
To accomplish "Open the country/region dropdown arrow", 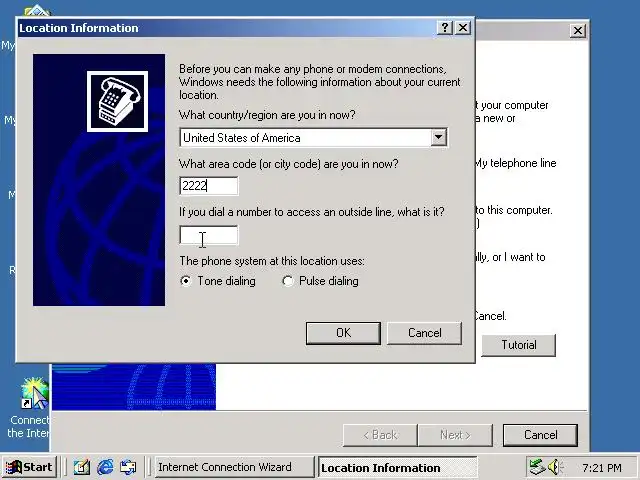I will (x=438, y=137).
